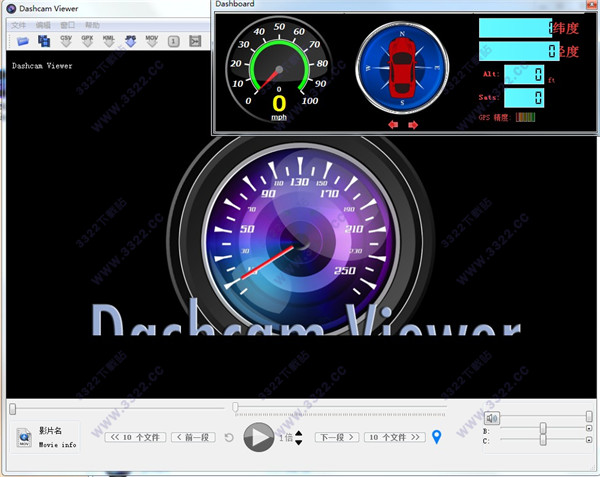Click the blue map location pin
This screenshot has height=477, width=600.
(x=436, y=437)
